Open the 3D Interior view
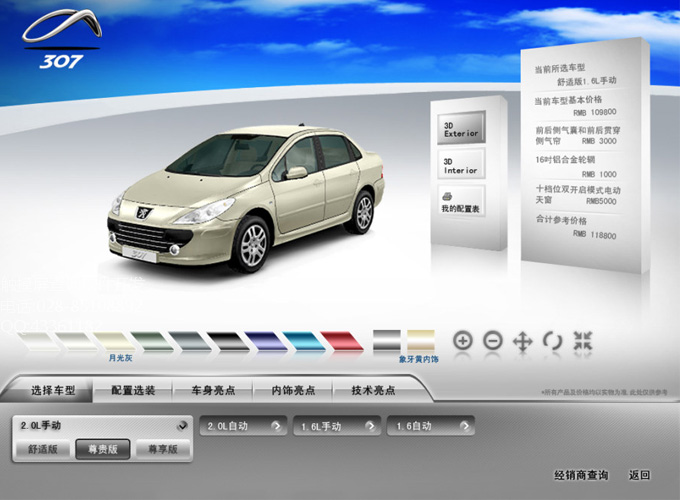 tap(461, 165)
